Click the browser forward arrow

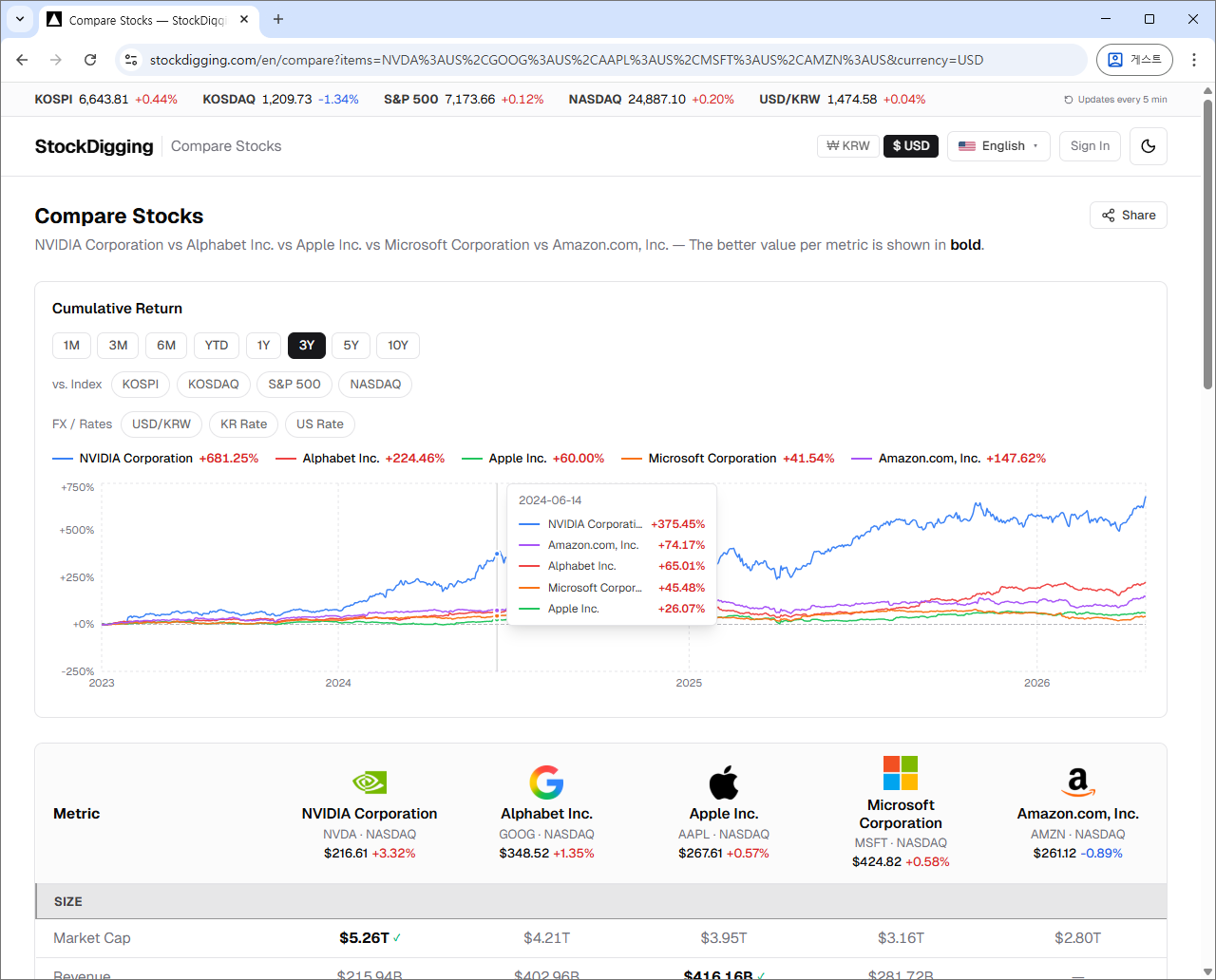pos(56,60)
